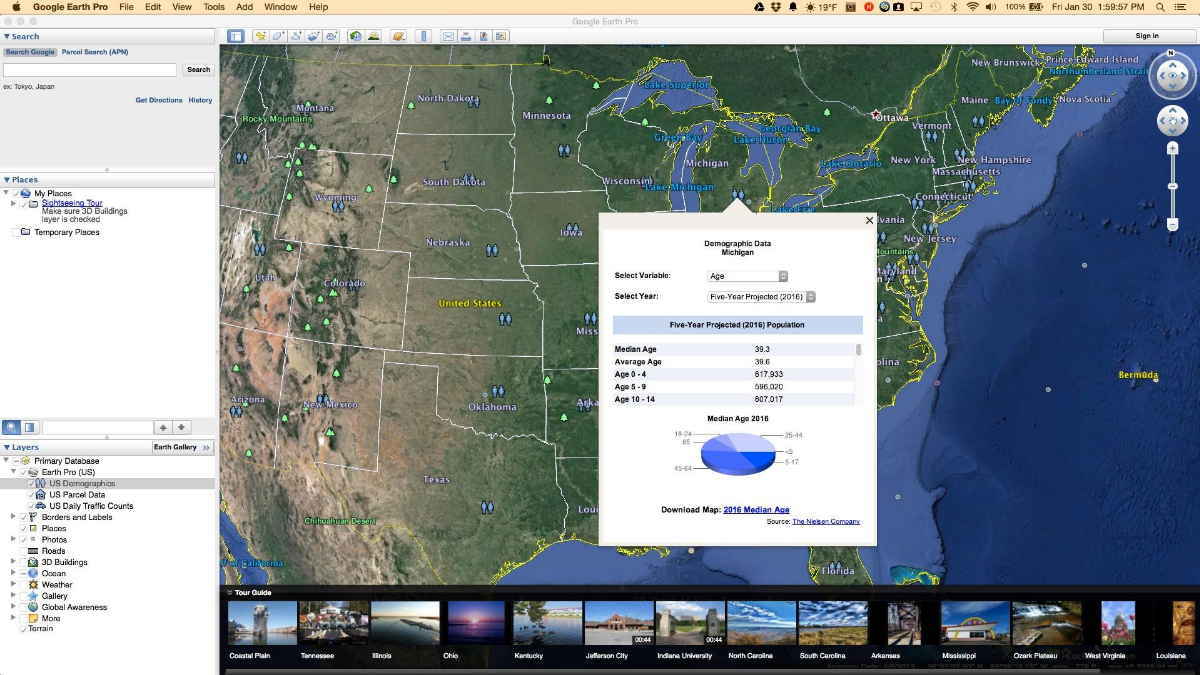The image size is (1200, 675).
Task: Toggle the sidebar visibility toolbar button
Action: coord(236,36)
